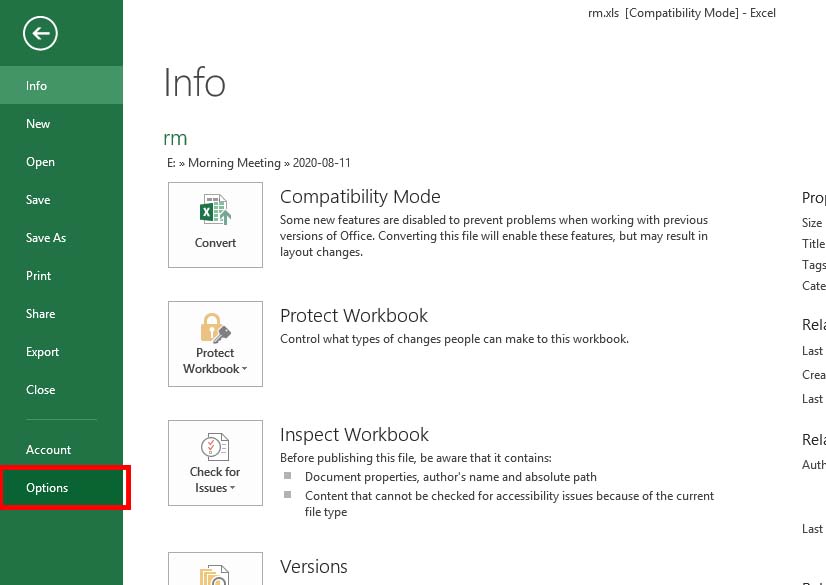This screenshot has width=826, height=585.
Task: Click Save As in the sidebar
Action: tap(46, 237)
